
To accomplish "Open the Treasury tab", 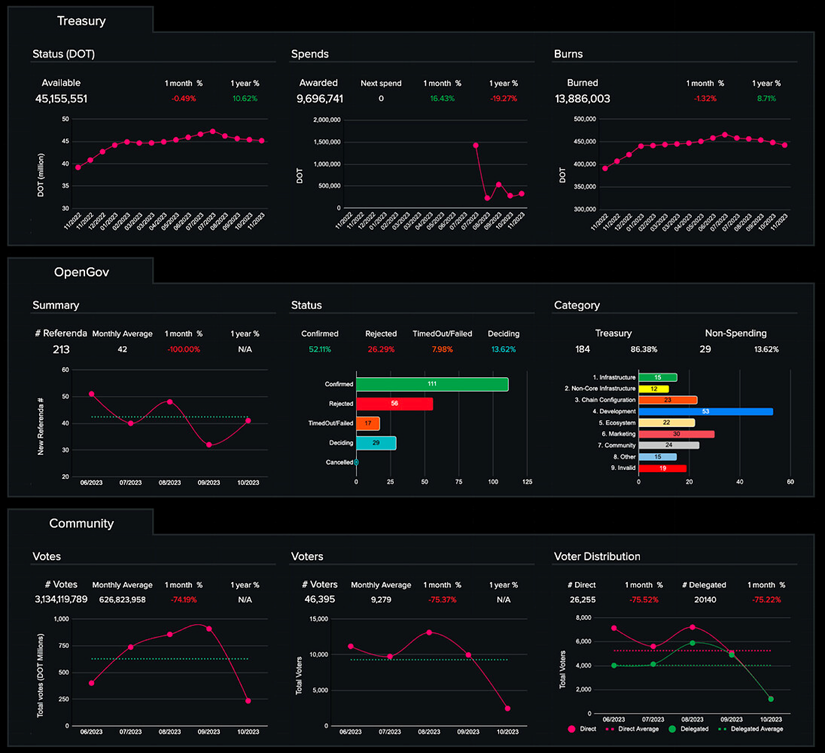I will [81, 21].
